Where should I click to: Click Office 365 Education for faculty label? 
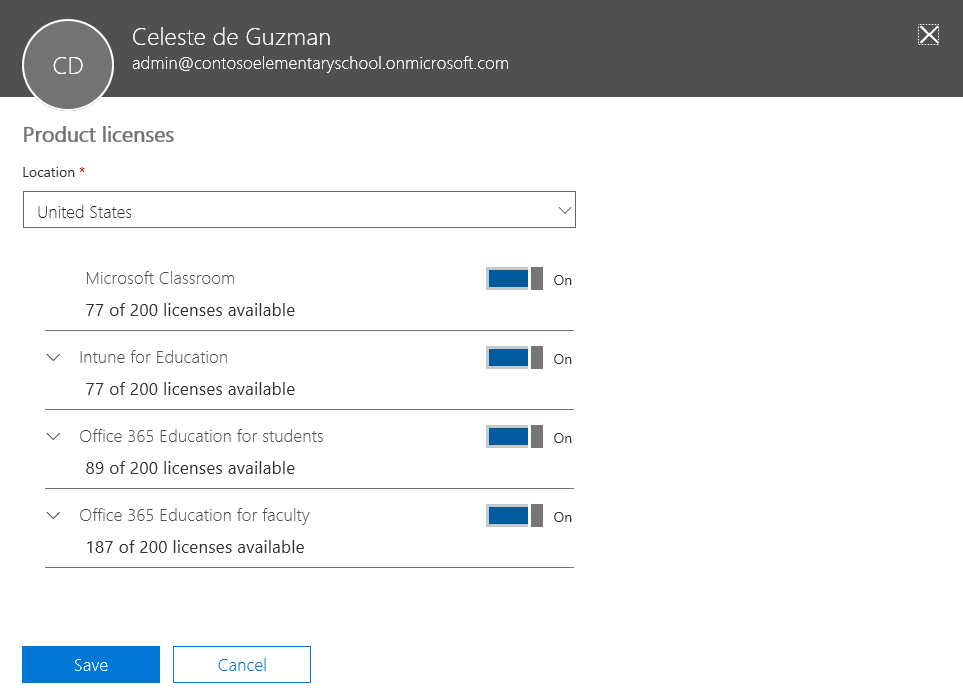[x=194, y=515]
